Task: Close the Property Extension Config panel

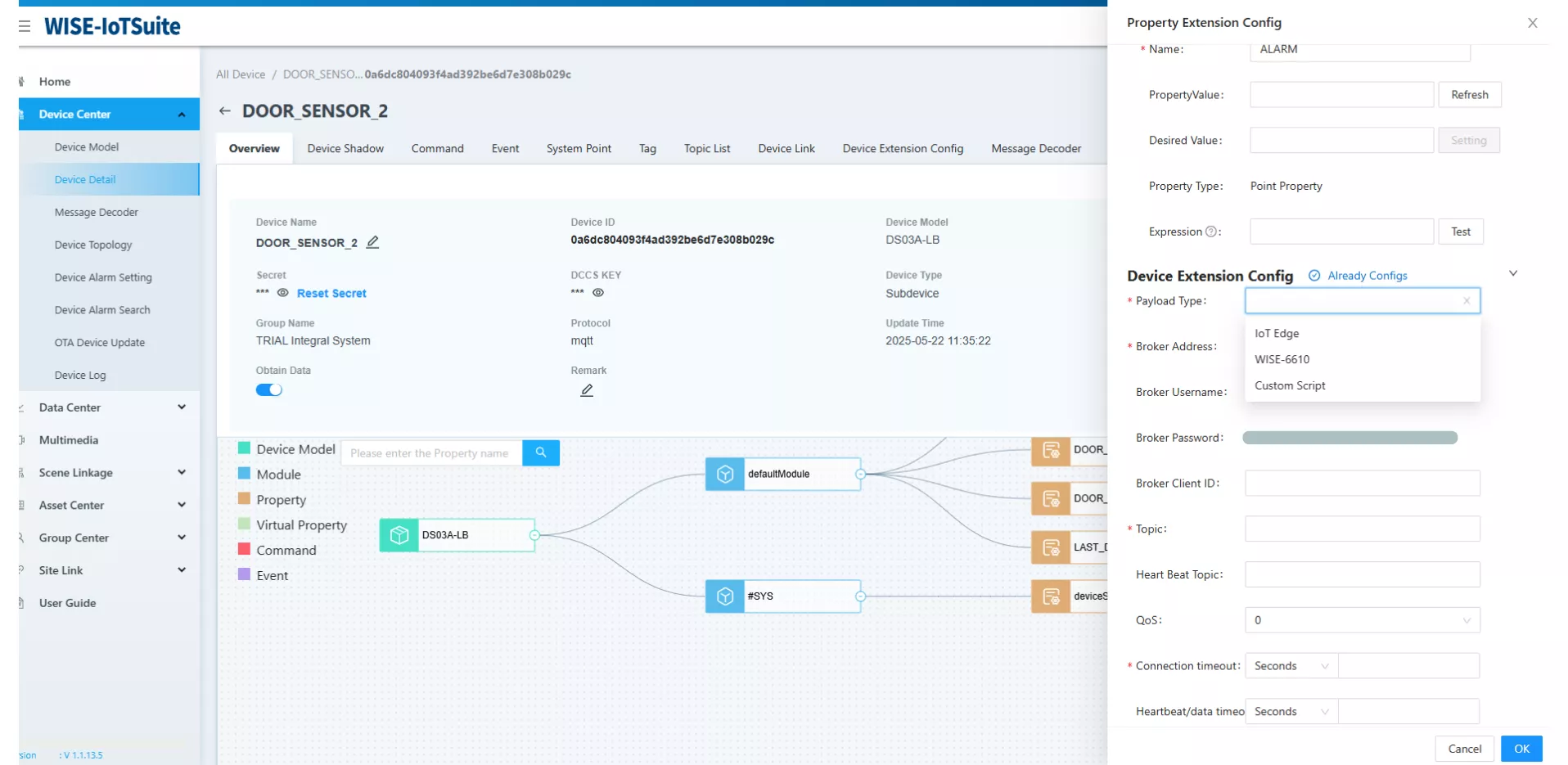Action: (x=1533, y=23)
